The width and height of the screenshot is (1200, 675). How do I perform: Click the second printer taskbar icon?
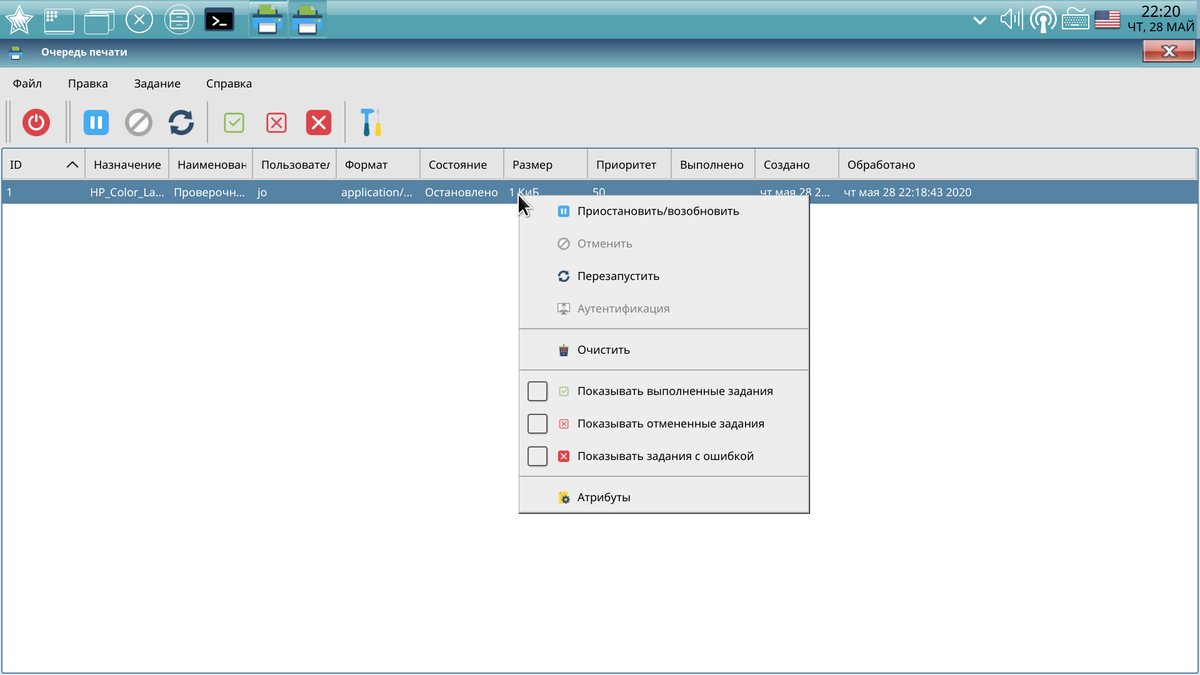click(x=308, y=19)
